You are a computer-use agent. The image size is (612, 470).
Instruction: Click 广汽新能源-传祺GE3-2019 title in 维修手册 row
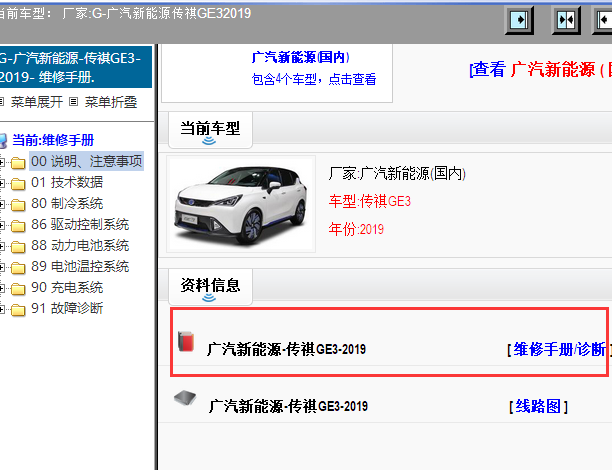coord(286,349)
